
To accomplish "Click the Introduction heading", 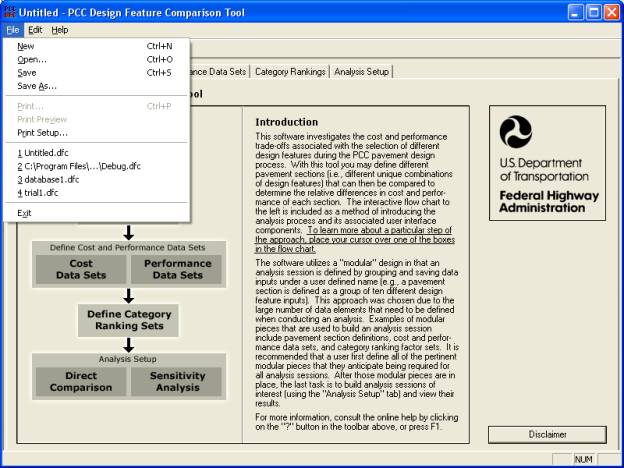I will (x=287, y=122).
